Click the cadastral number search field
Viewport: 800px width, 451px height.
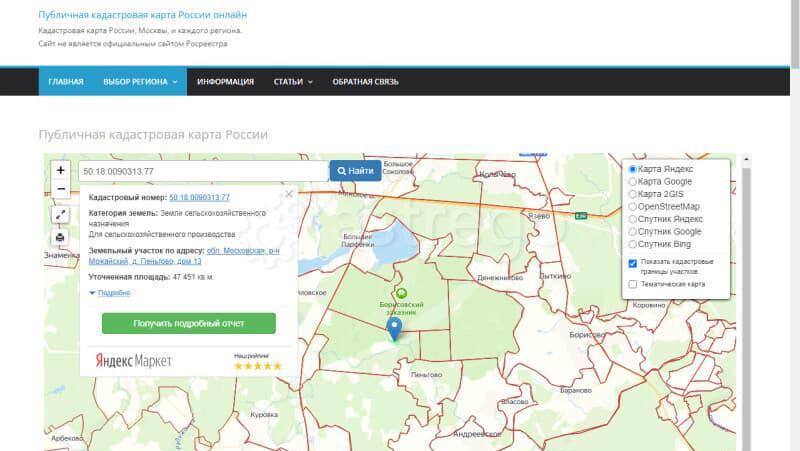(202, 171)
